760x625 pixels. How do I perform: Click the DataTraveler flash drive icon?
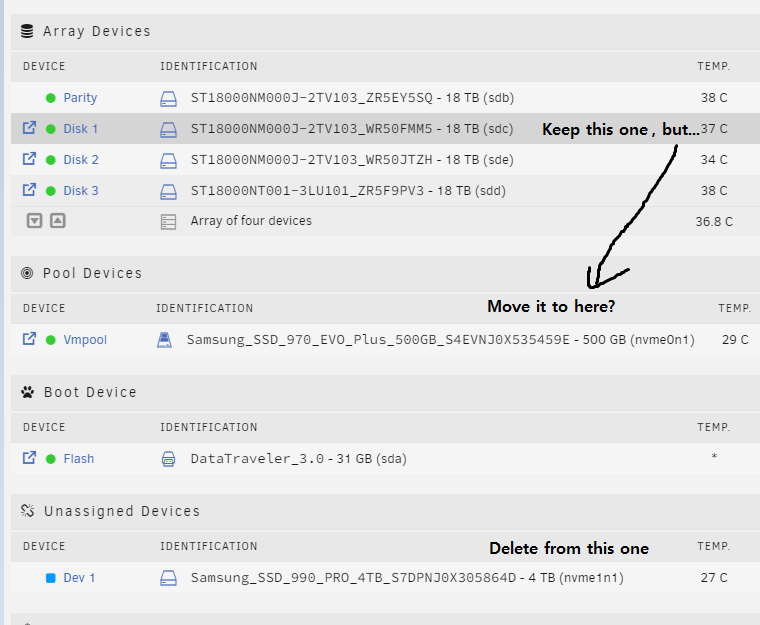[x=168, y=459]
